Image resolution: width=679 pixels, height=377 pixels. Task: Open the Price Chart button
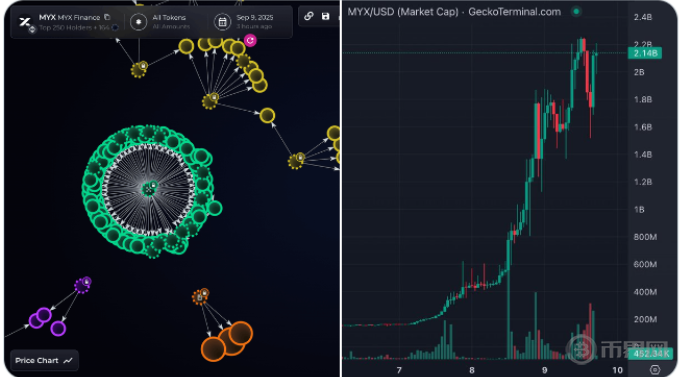[x=44, y=360]
